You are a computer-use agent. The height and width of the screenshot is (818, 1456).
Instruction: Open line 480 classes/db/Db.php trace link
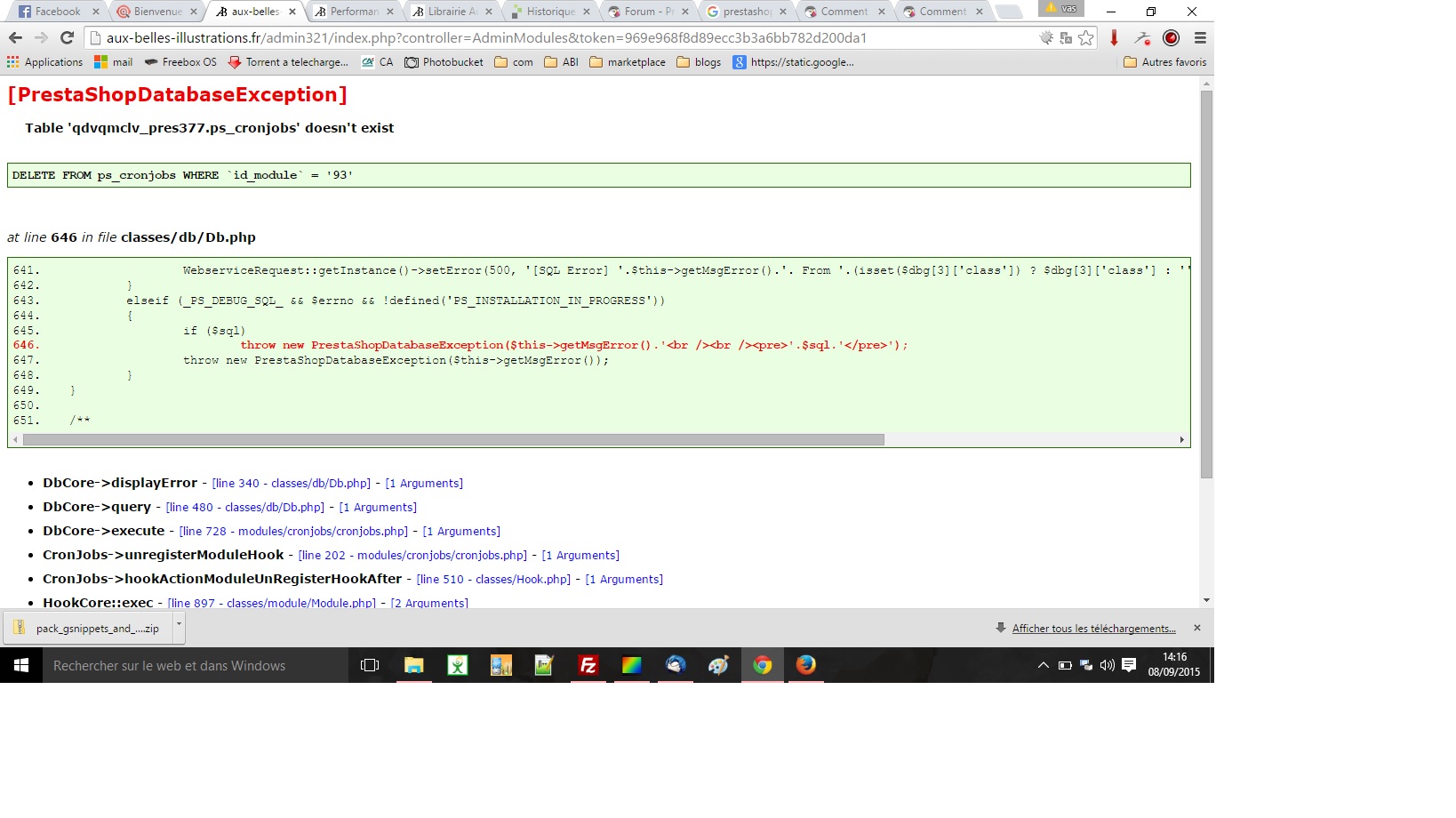[245, 508]
